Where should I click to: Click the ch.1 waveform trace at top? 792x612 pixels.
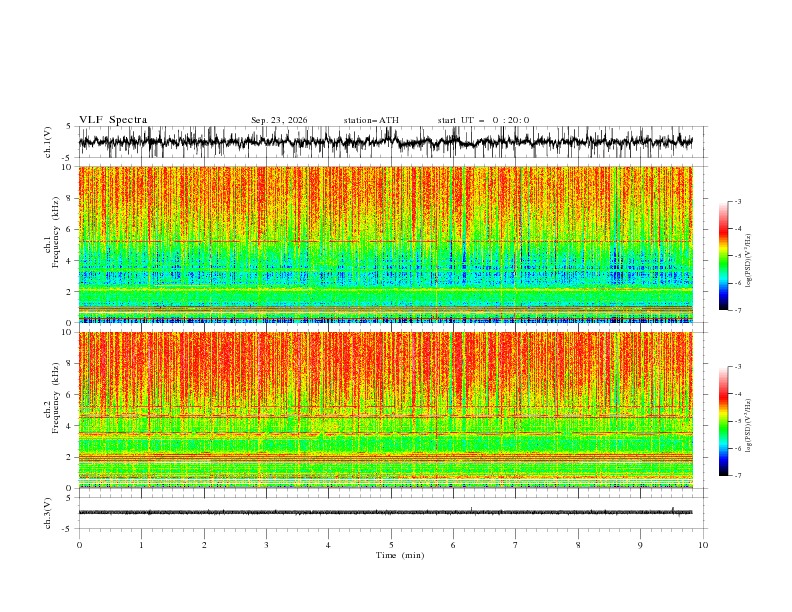click(385, 142)
